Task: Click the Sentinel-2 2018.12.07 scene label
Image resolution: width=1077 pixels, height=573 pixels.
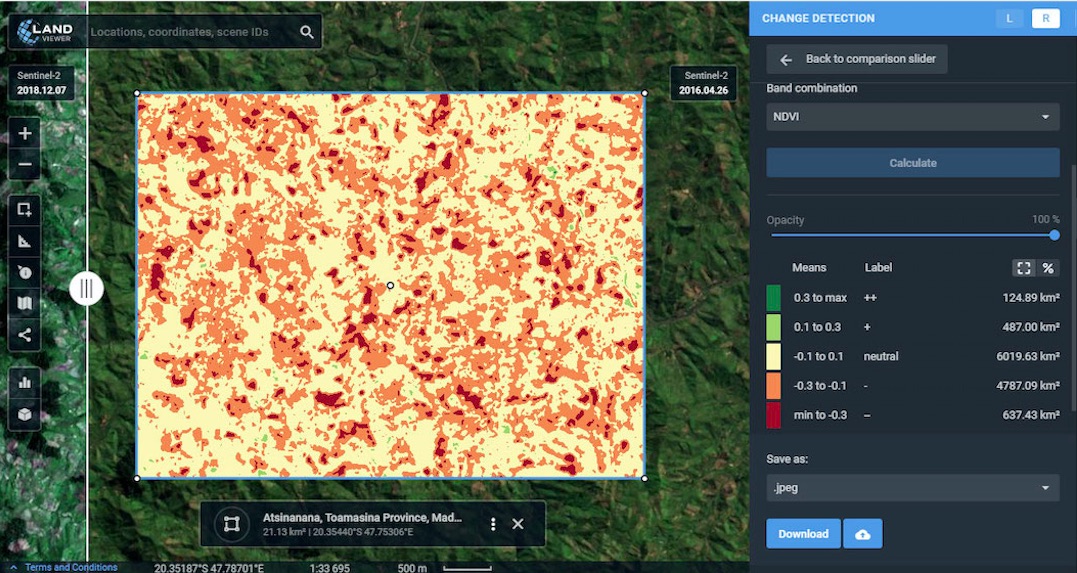Action: [x=42, y=84]
